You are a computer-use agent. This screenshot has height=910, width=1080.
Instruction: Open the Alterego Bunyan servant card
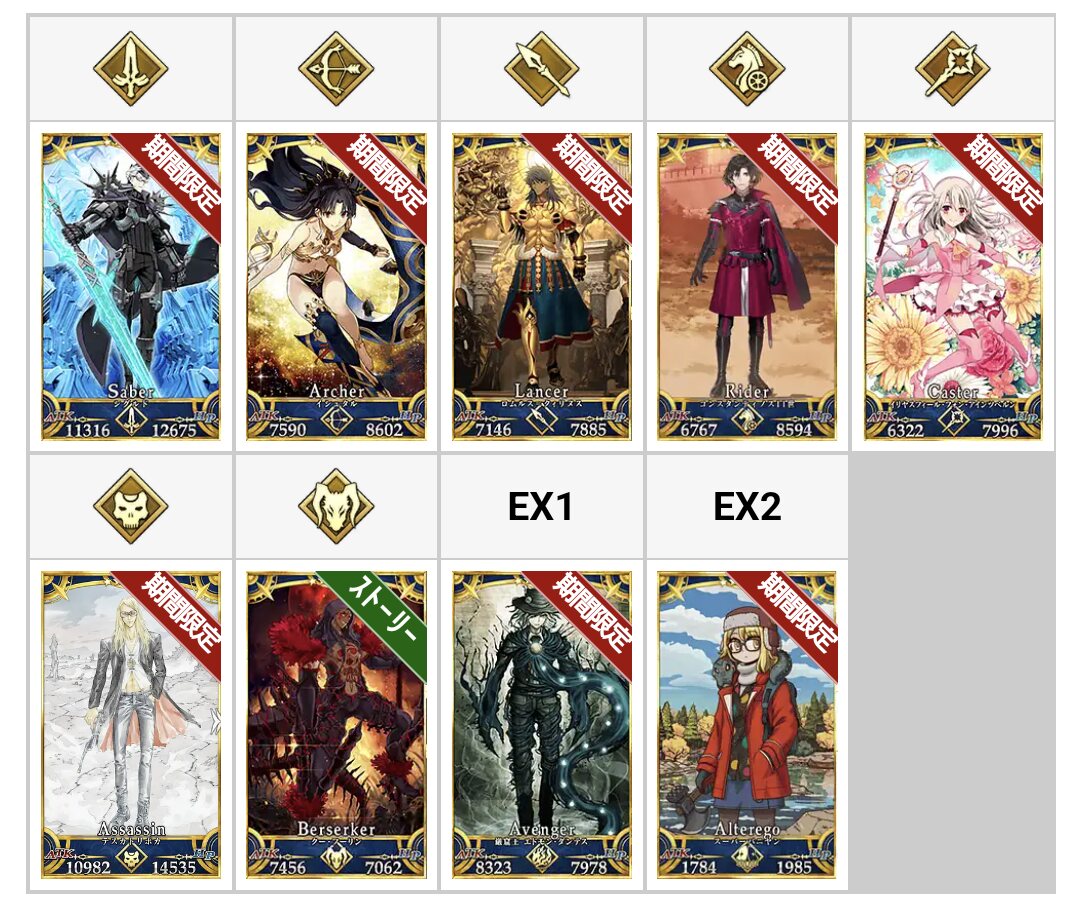(747, 725)
